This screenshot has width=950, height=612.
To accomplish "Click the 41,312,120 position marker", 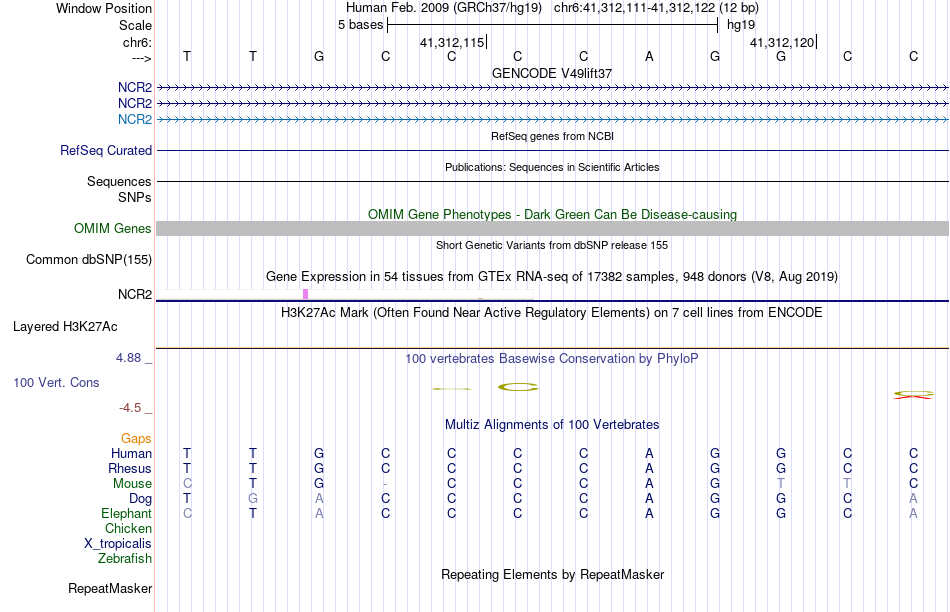I will pos(782,42).
